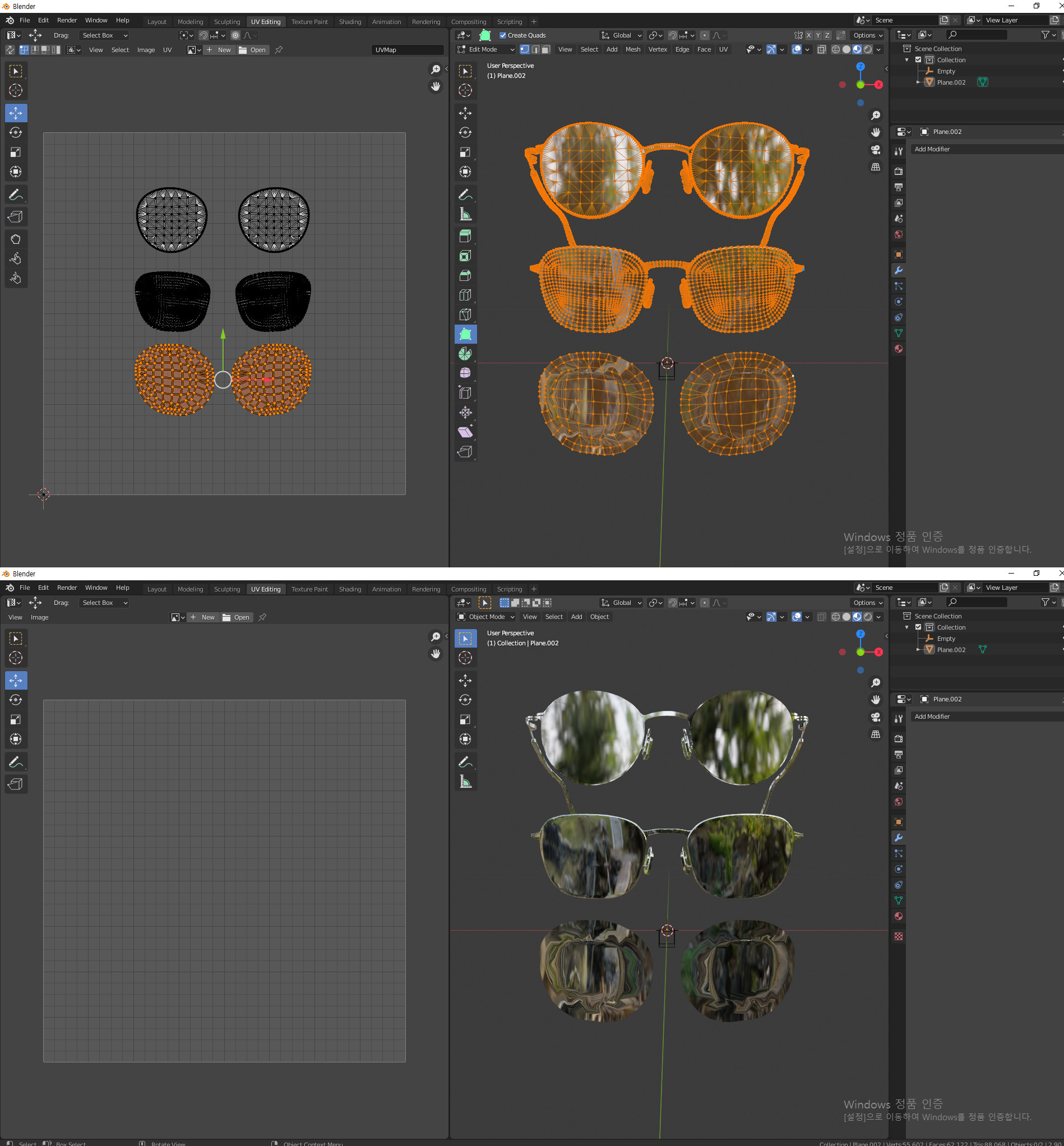This screenshot has height=1146, width=1064.
Task: Open Modifier properties wrench tab in top window
Action: (x=898, y=270)
